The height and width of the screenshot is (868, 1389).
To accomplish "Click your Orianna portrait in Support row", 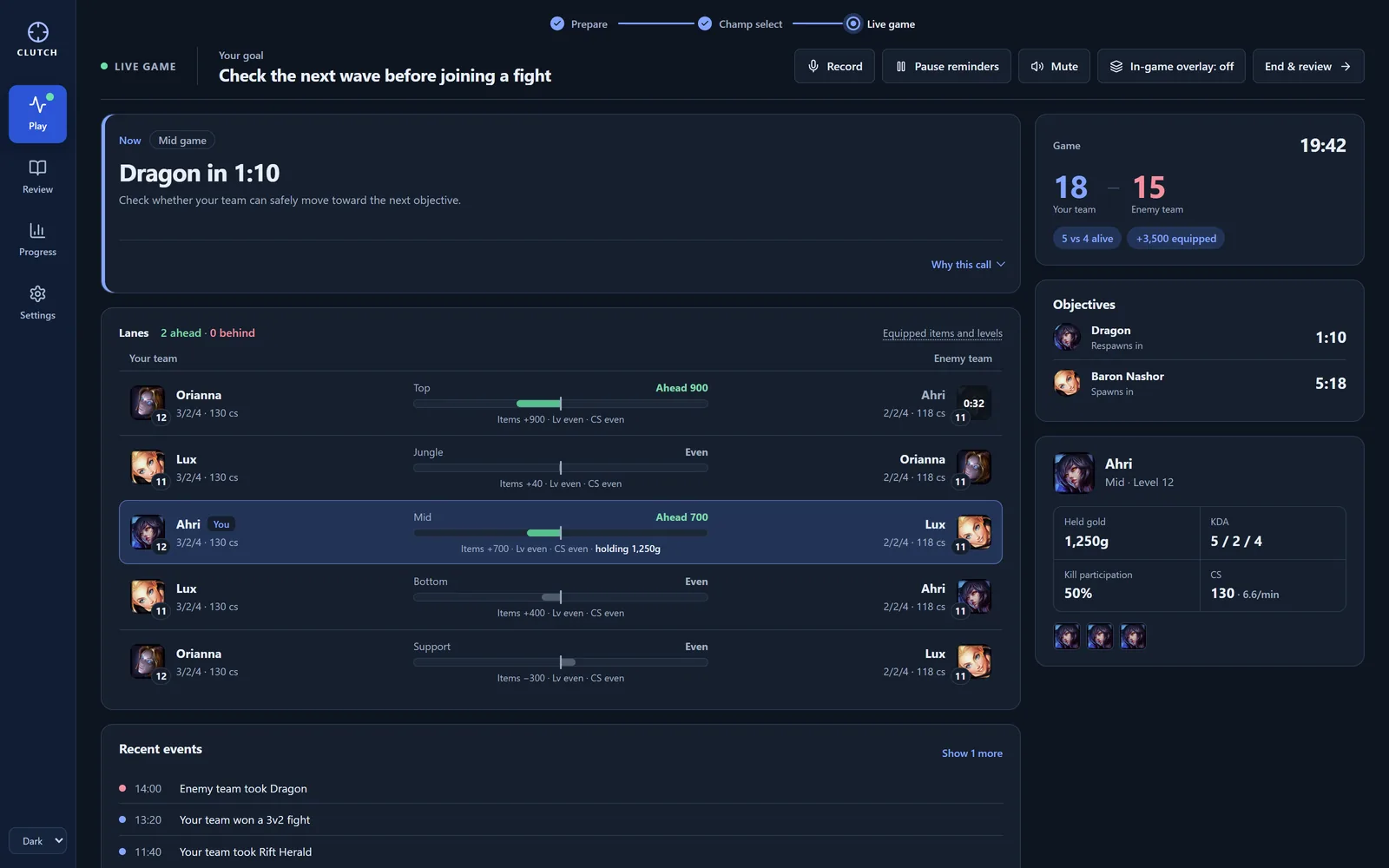I will [148, 661].
